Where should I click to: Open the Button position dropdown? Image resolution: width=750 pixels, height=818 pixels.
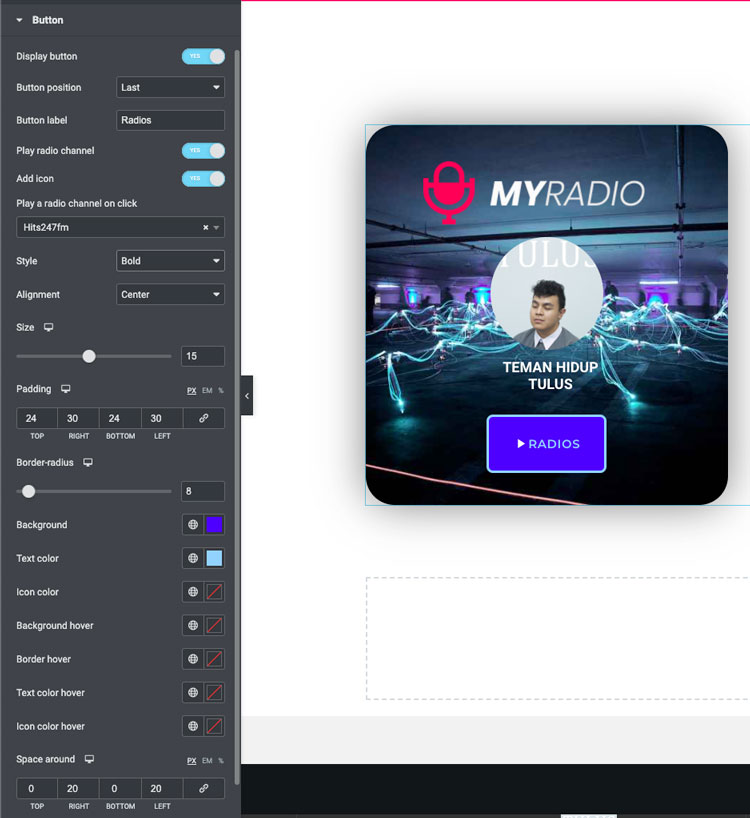coord(170,88)
